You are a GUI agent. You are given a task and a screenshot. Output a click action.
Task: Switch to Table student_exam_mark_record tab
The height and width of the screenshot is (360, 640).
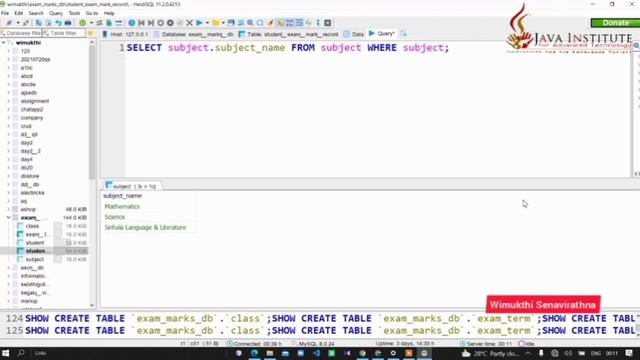point(288,34)
